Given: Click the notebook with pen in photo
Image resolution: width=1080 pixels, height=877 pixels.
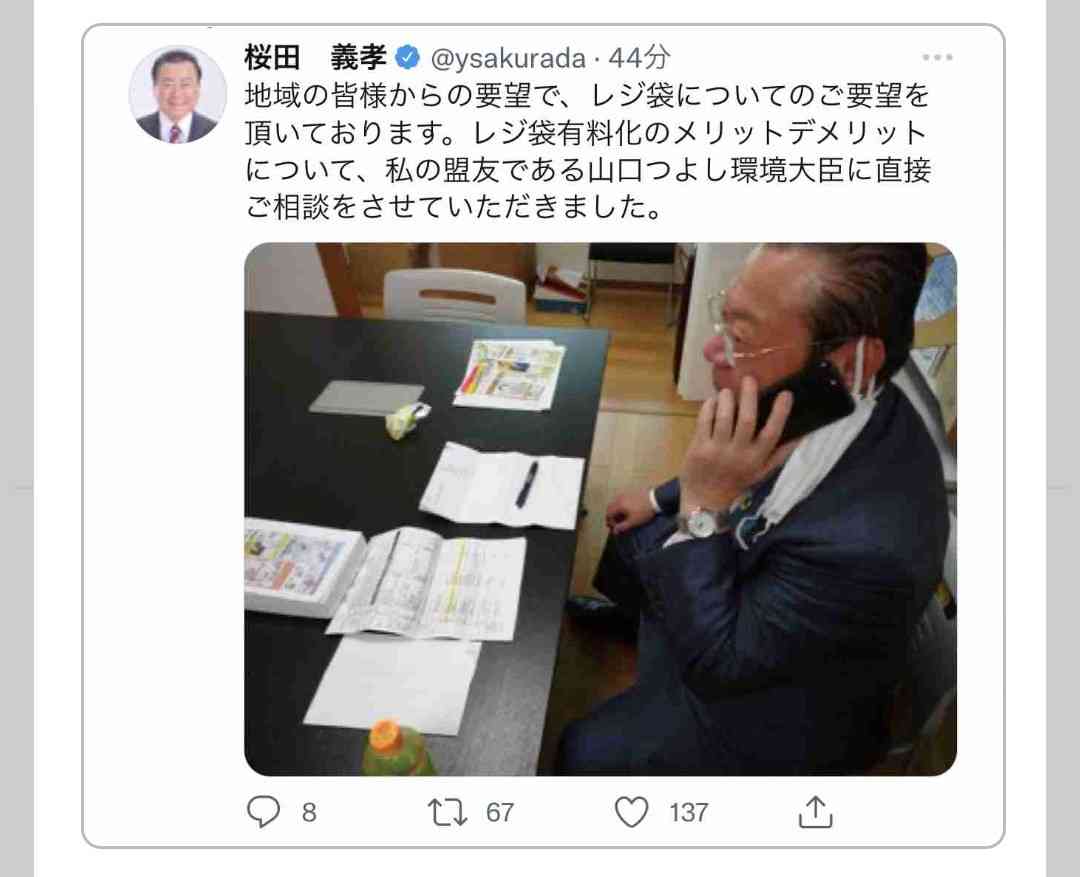Looking at the screenshot, I should click(502, 486).
